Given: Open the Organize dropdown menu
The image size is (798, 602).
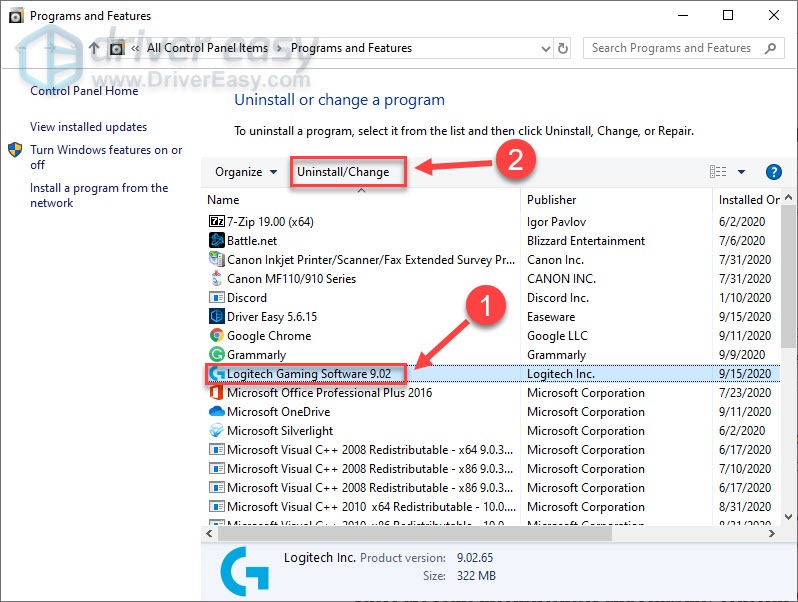Looking at the screenshot, I should 246,172.
